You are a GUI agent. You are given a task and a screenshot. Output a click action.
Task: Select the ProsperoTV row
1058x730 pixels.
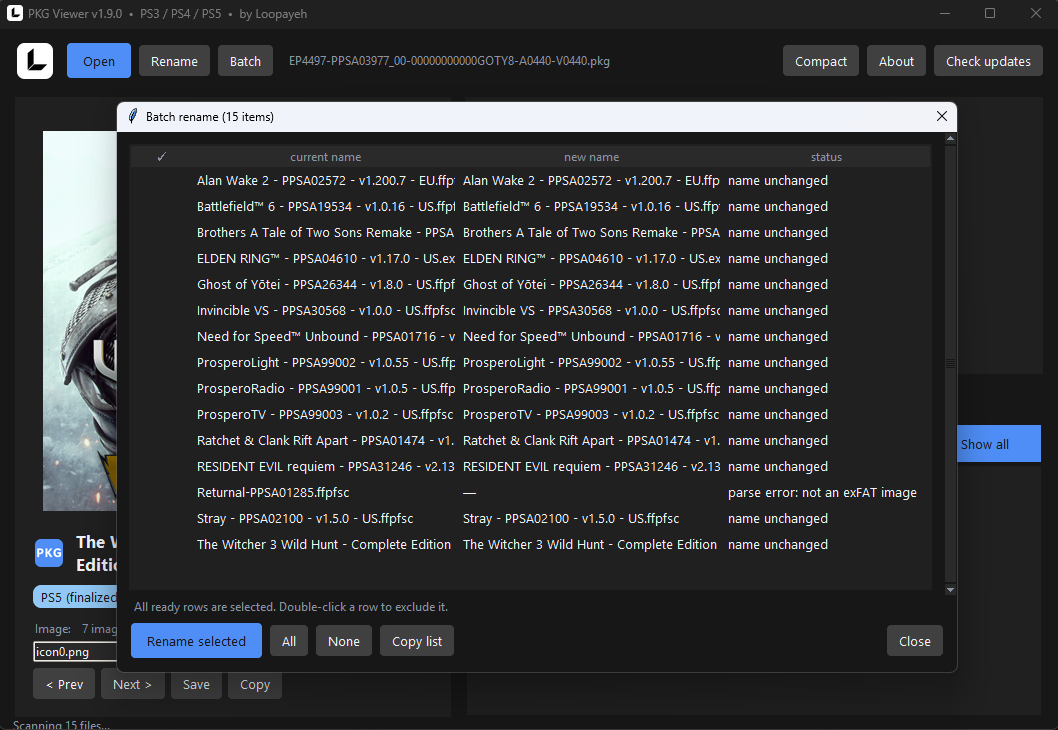click(x=530, y=414)
